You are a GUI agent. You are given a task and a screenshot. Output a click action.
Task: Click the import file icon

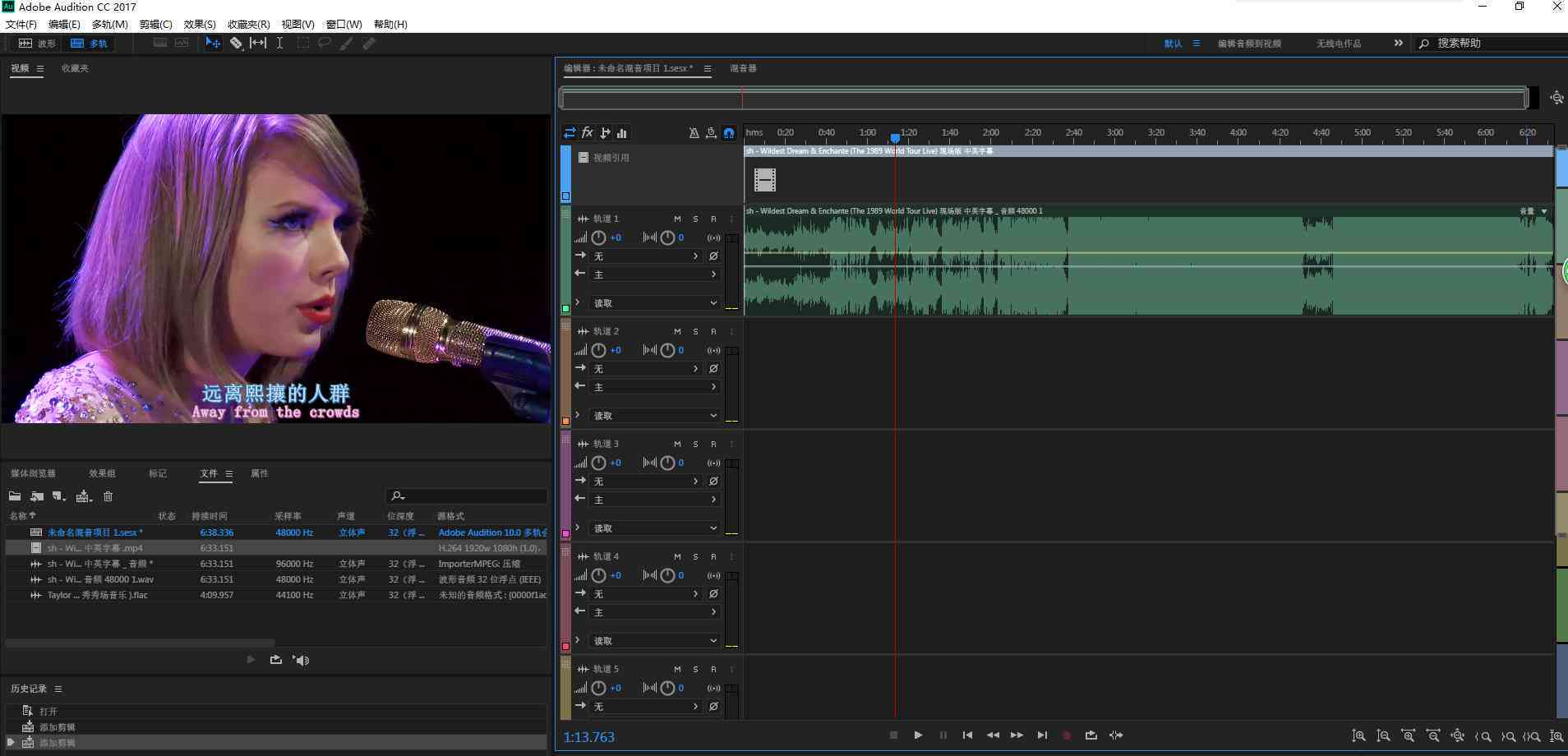(x=37, y=496)
